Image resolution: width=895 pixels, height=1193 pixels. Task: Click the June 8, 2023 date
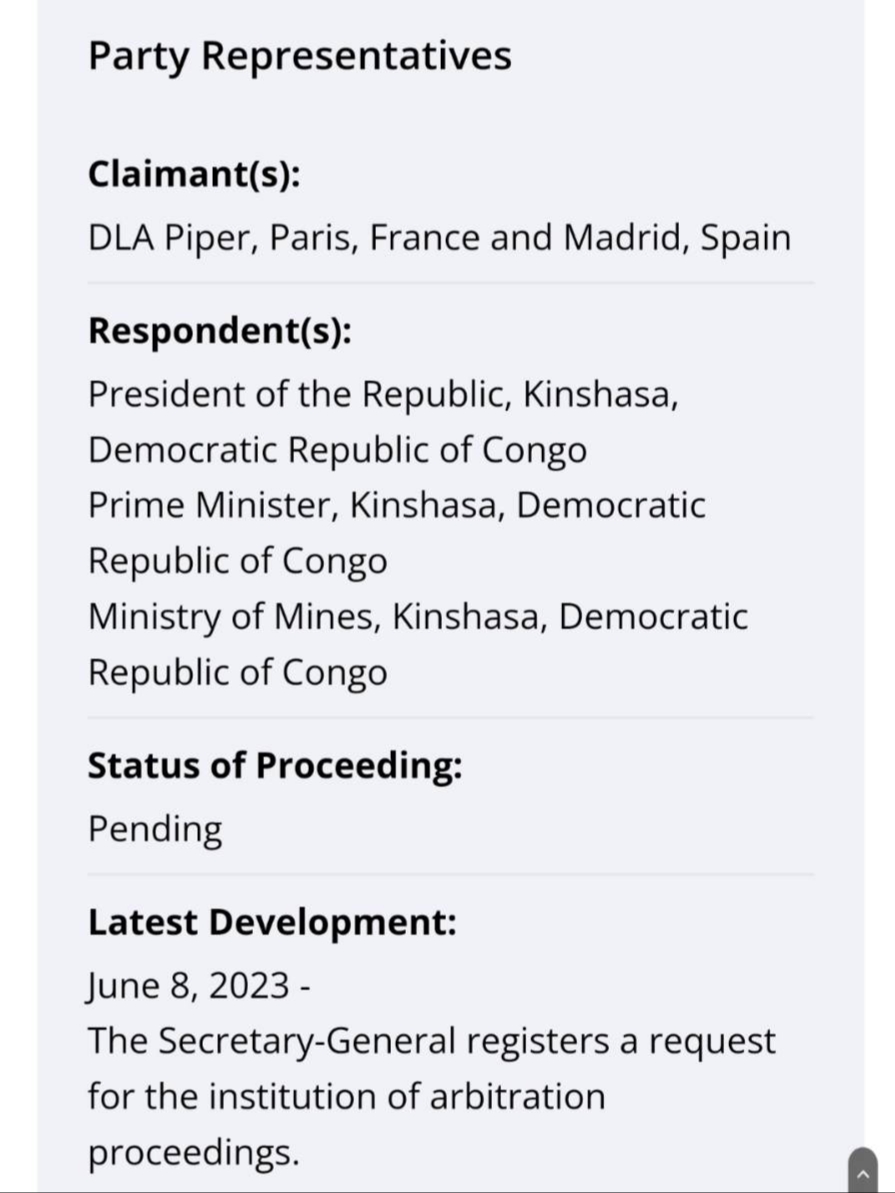pyautogui.click(x=189, y=986)
